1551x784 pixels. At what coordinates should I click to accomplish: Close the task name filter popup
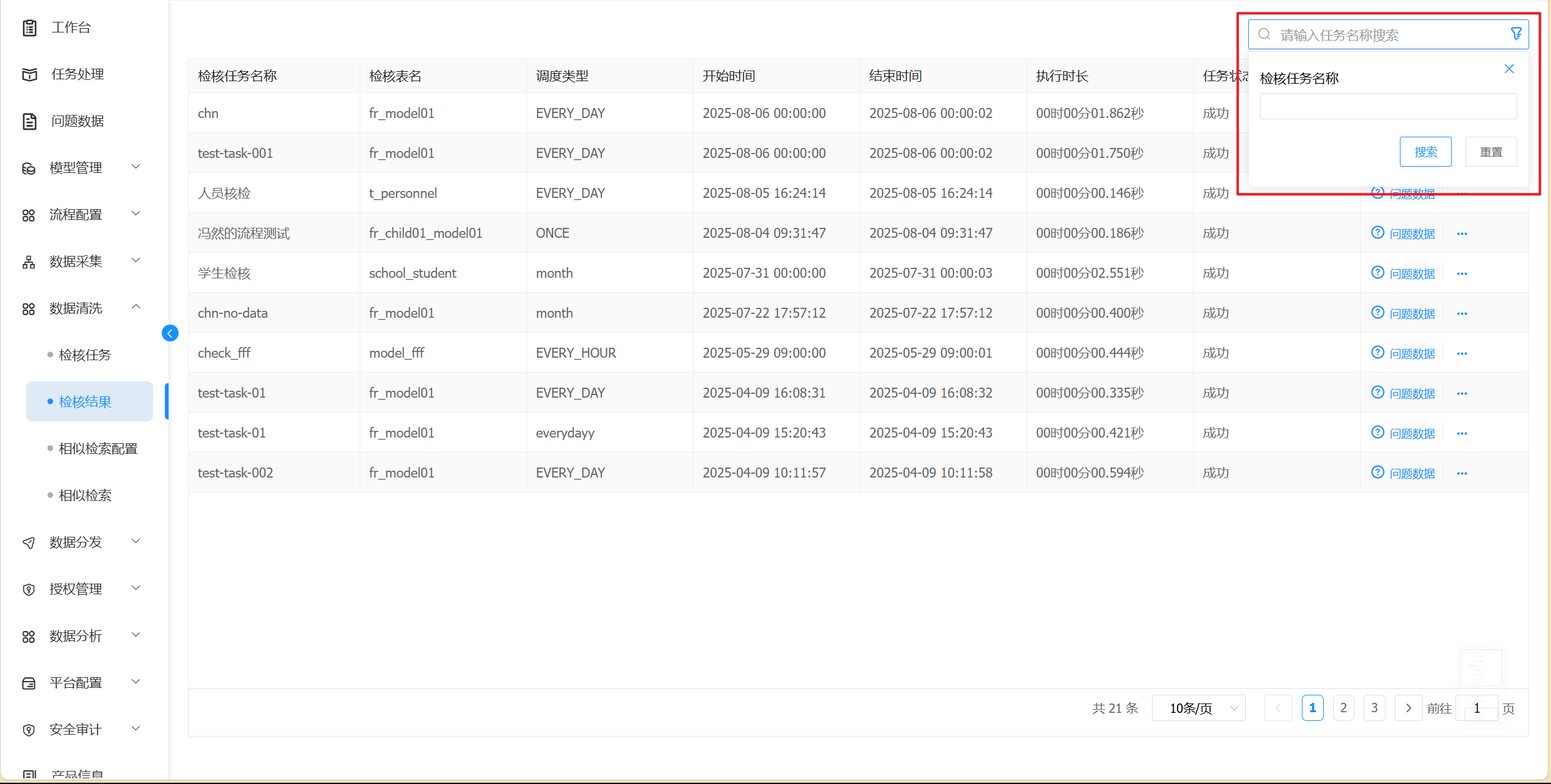[1509, 69]
